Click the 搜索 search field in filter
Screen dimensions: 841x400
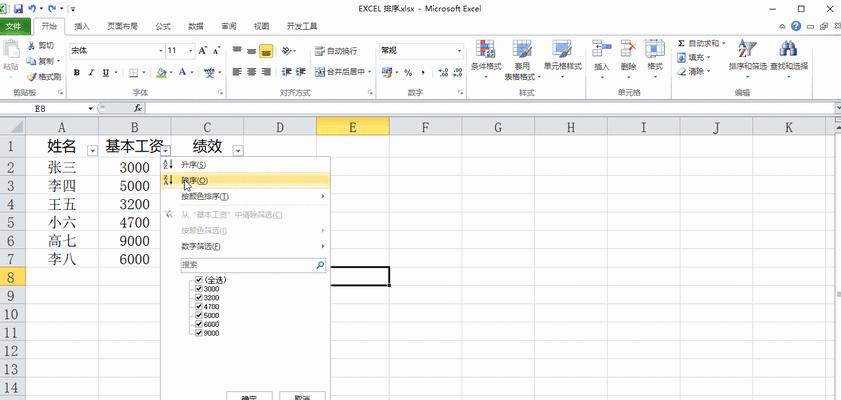[x=247, y=265]
